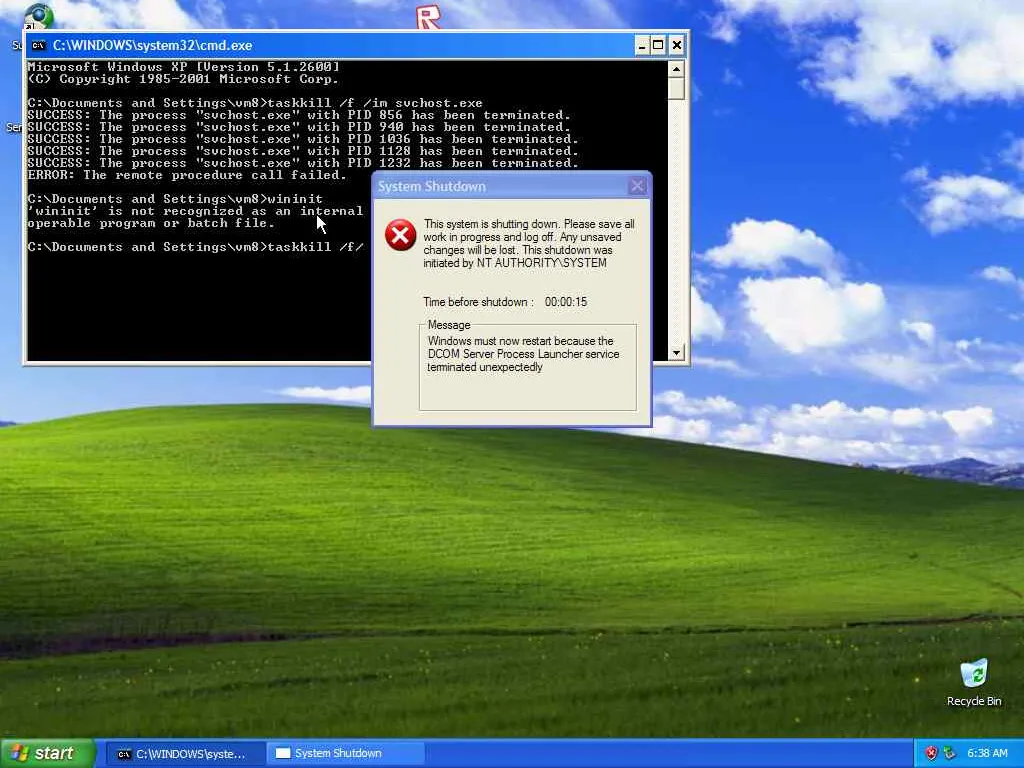Click the cmd scrollbar down arrow
Viewport: 1024px width, 768px height.
tap(676, 353)
